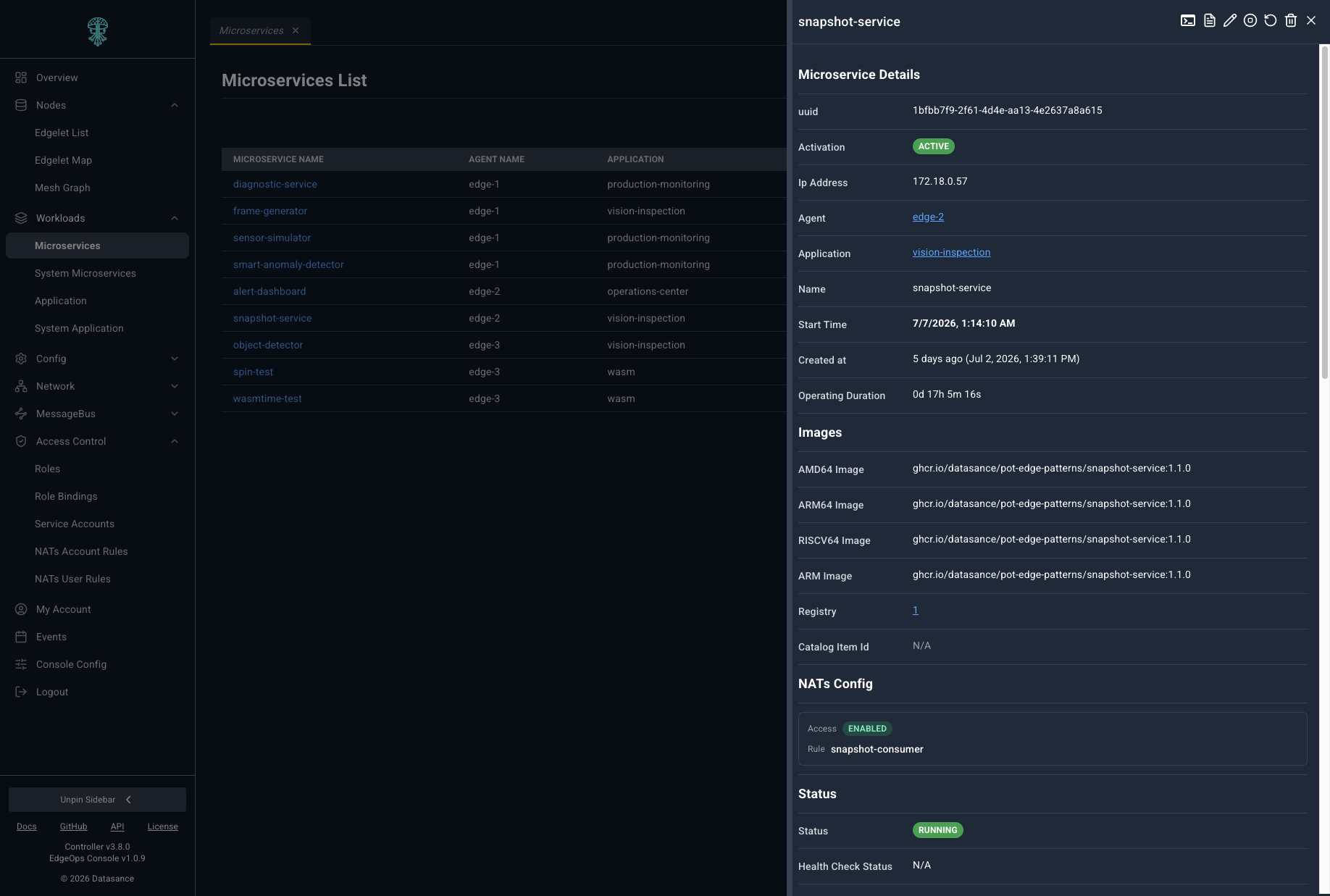Open alert-dashboard microservice
This screenshot has height=896, width=1330.
269,291
